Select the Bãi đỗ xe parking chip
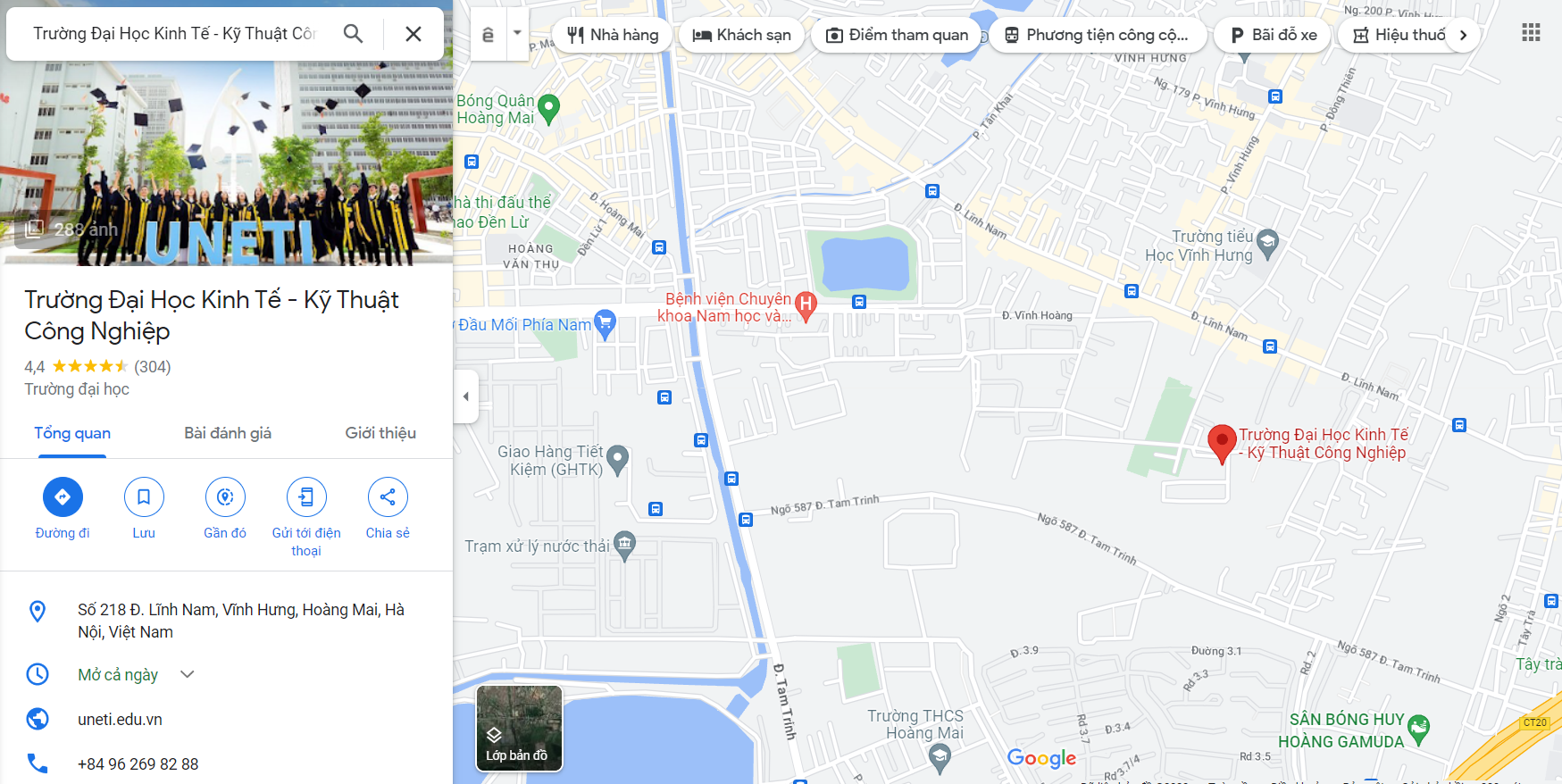The image size is (1562, 784). point(1273,35)
